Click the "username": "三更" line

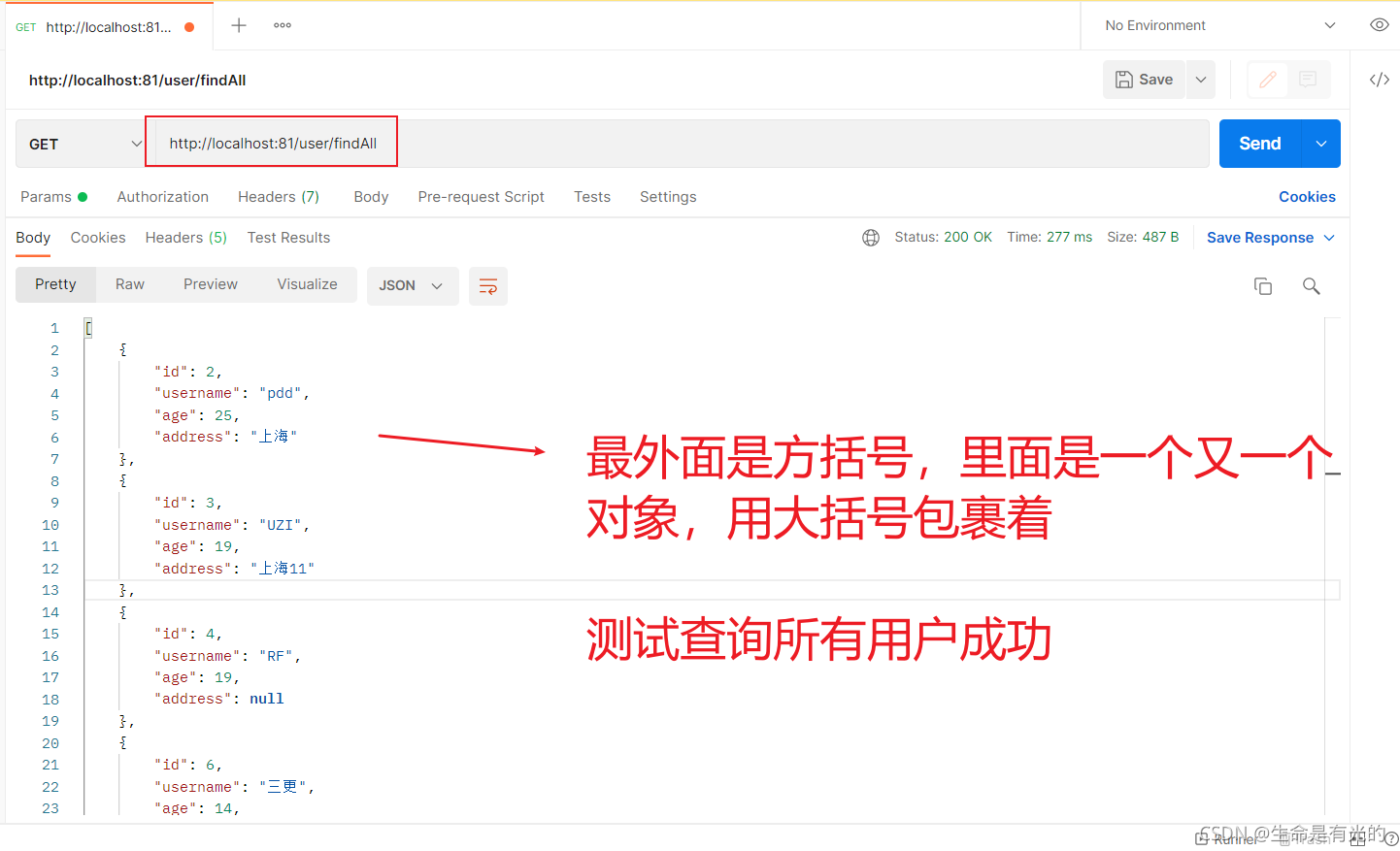coord(234,787)
